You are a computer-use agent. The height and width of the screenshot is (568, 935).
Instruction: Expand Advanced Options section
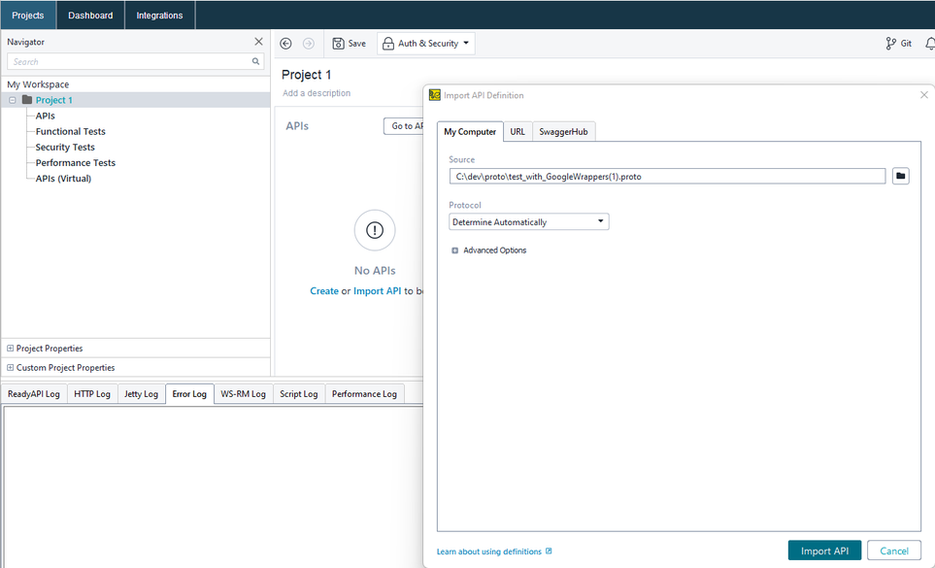pos(455,251)
